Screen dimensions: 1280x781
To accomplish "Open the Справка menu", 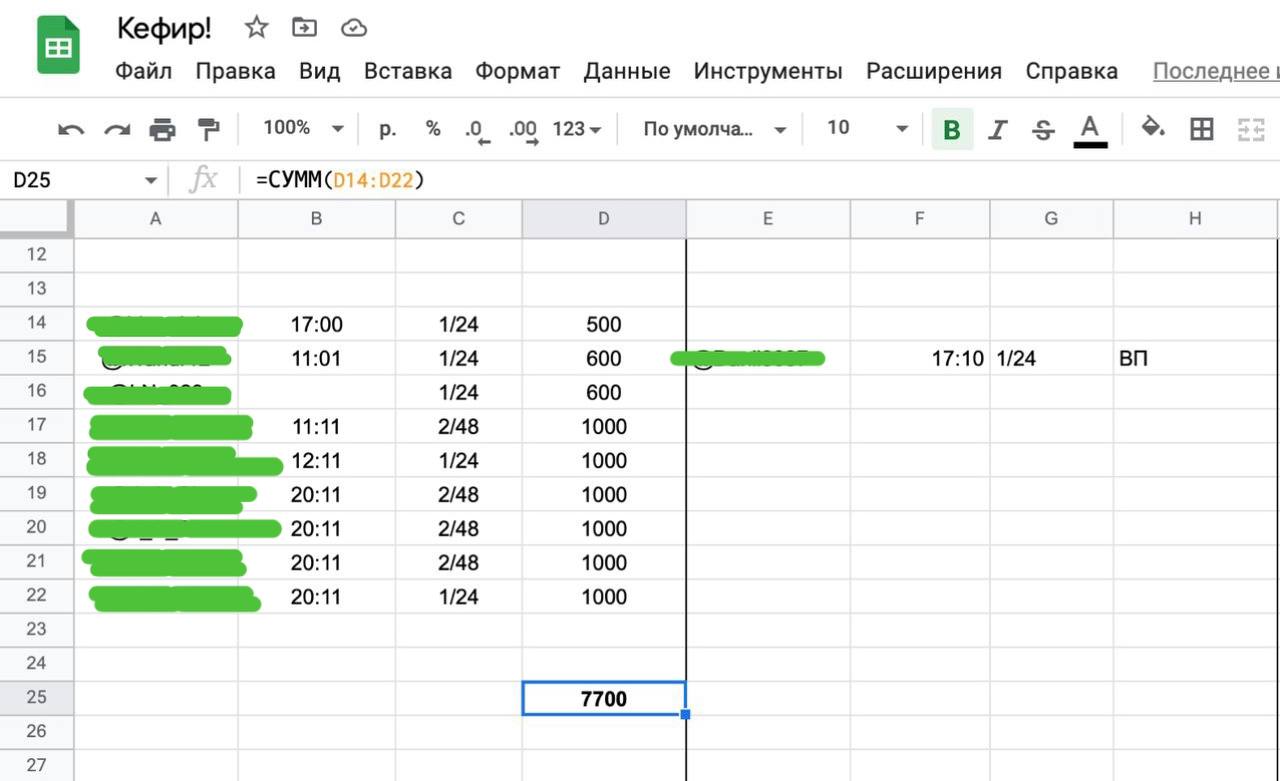I will [x=1071, y=71].
